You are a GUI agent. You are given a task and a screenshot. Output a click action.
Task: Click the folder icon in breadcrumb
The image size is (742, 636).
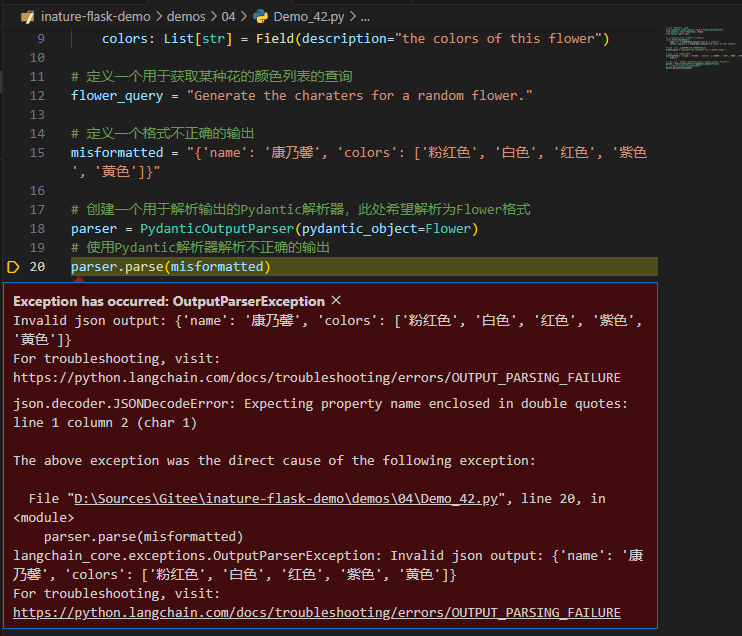27,17
